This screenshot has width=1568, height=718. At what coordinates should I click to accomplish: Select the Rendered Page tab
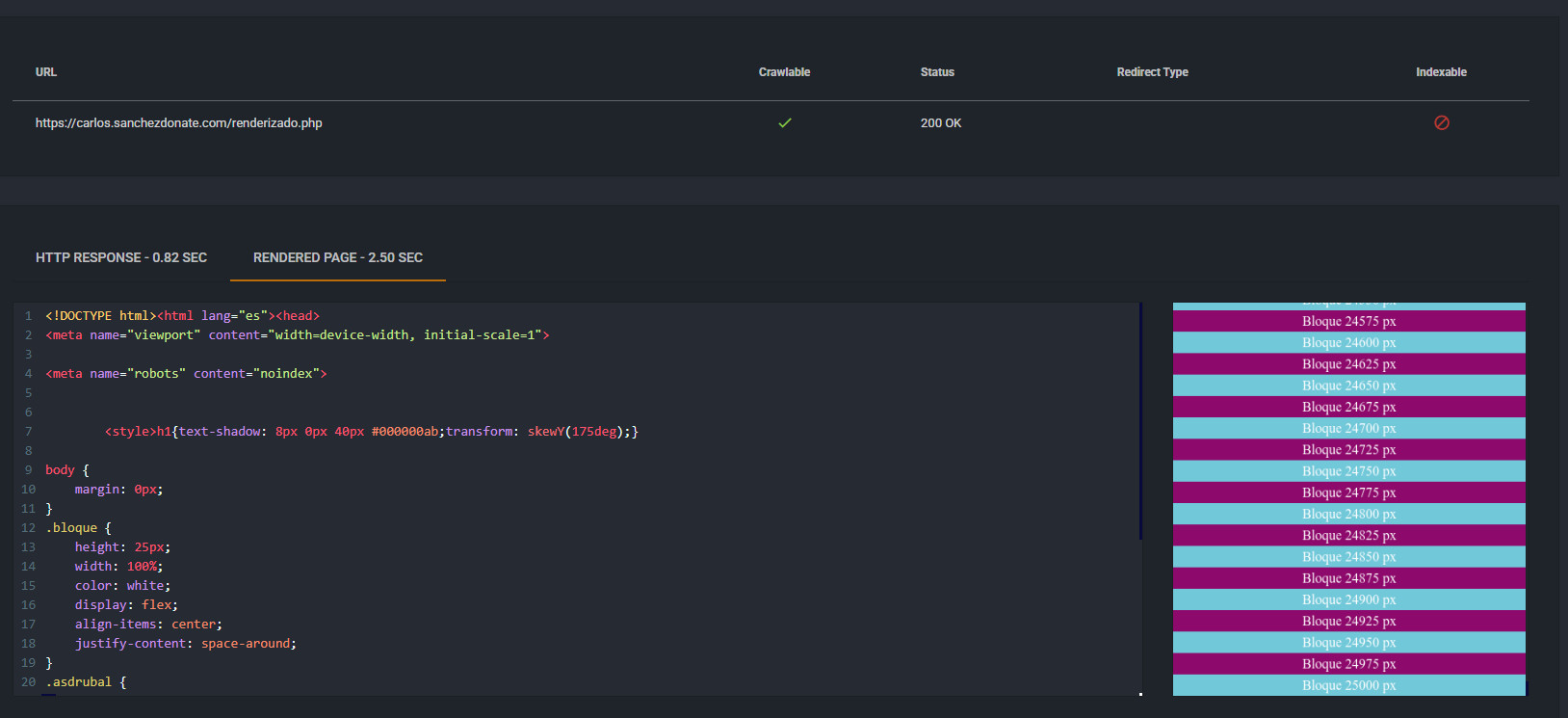[337, 257]
